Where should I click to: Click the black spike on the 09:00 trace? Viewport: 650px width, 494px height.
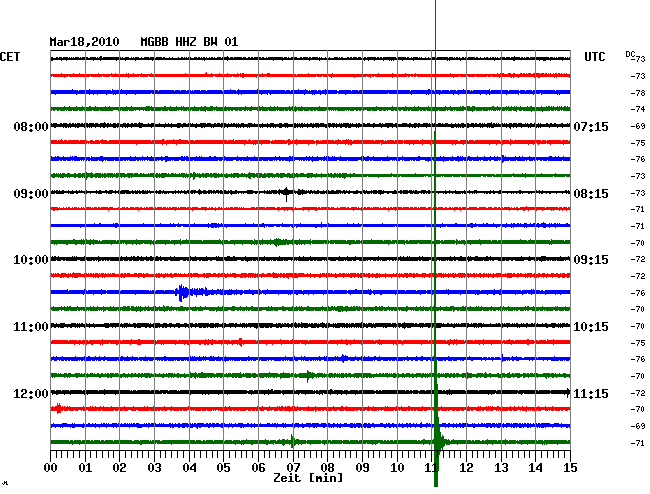[x=286, y=193]
